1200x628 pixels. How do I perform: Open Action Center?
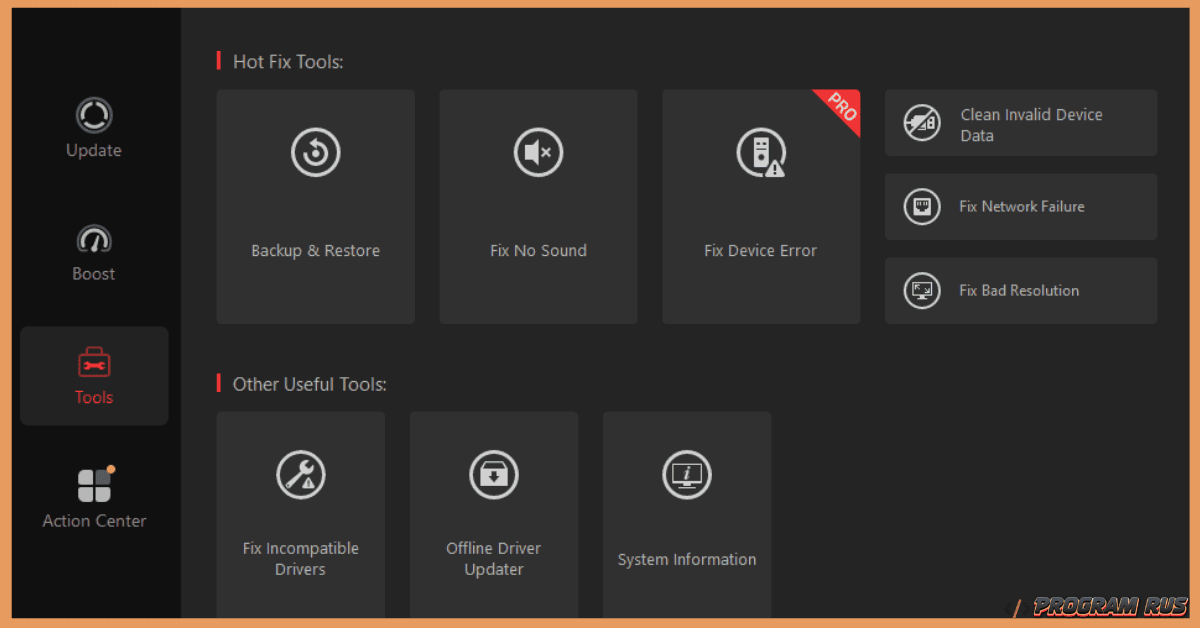pyautogui.click(x=93, y=500)
